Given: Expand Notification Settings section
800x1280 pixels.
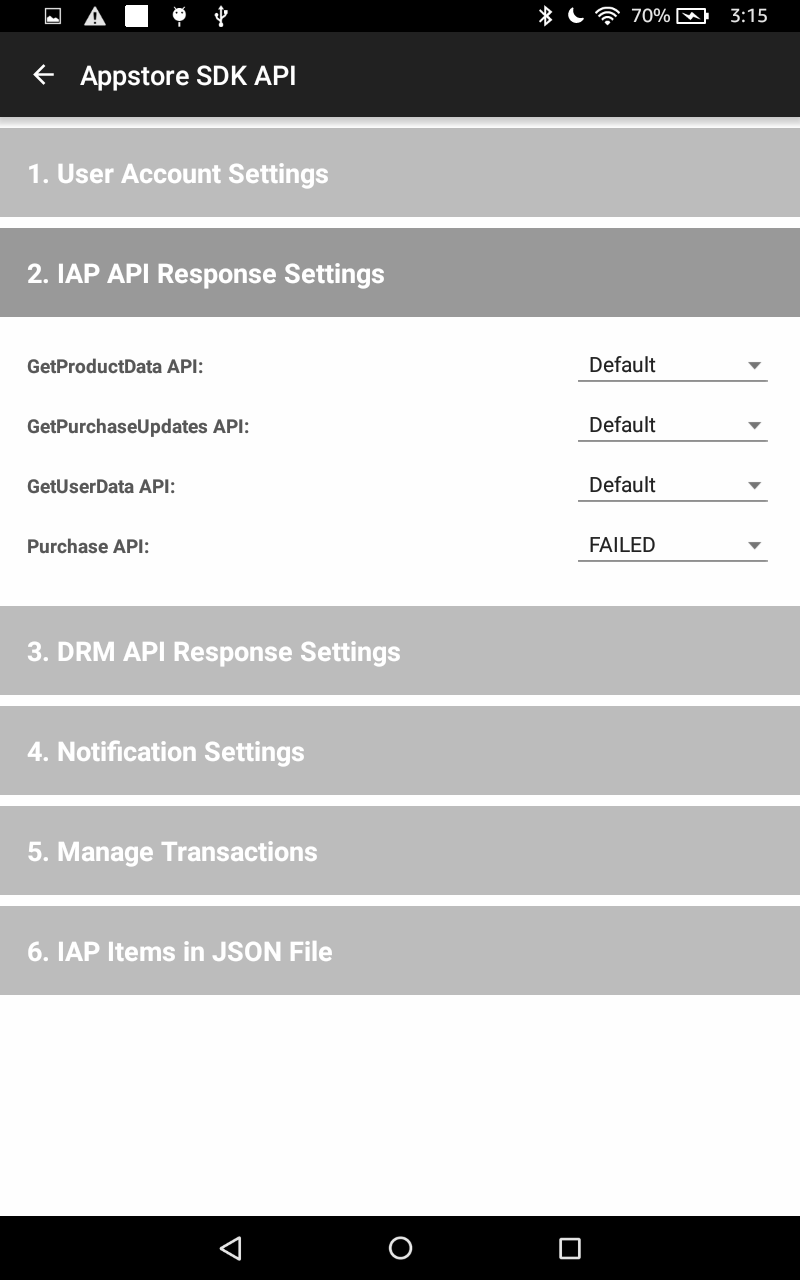Looking at the screenshot, I should coord(400,750).
